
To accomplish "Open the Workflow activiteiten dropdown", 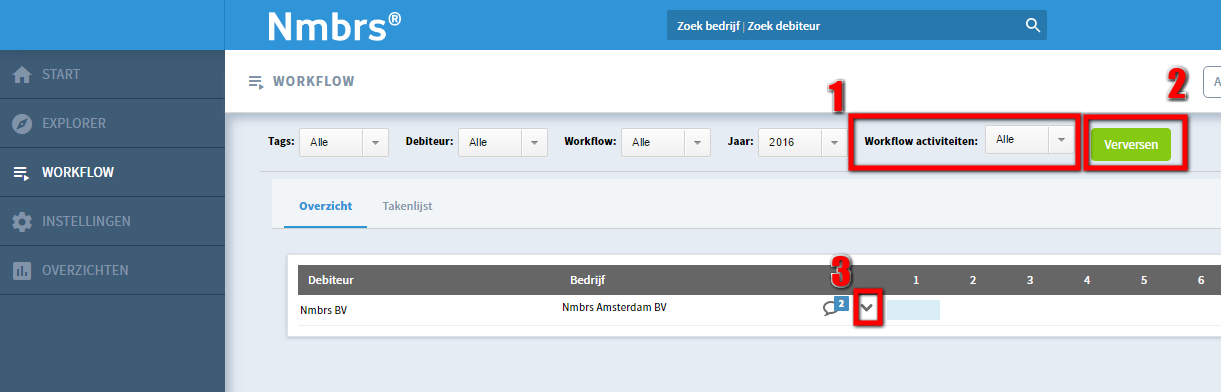I will click(1029, 140).
